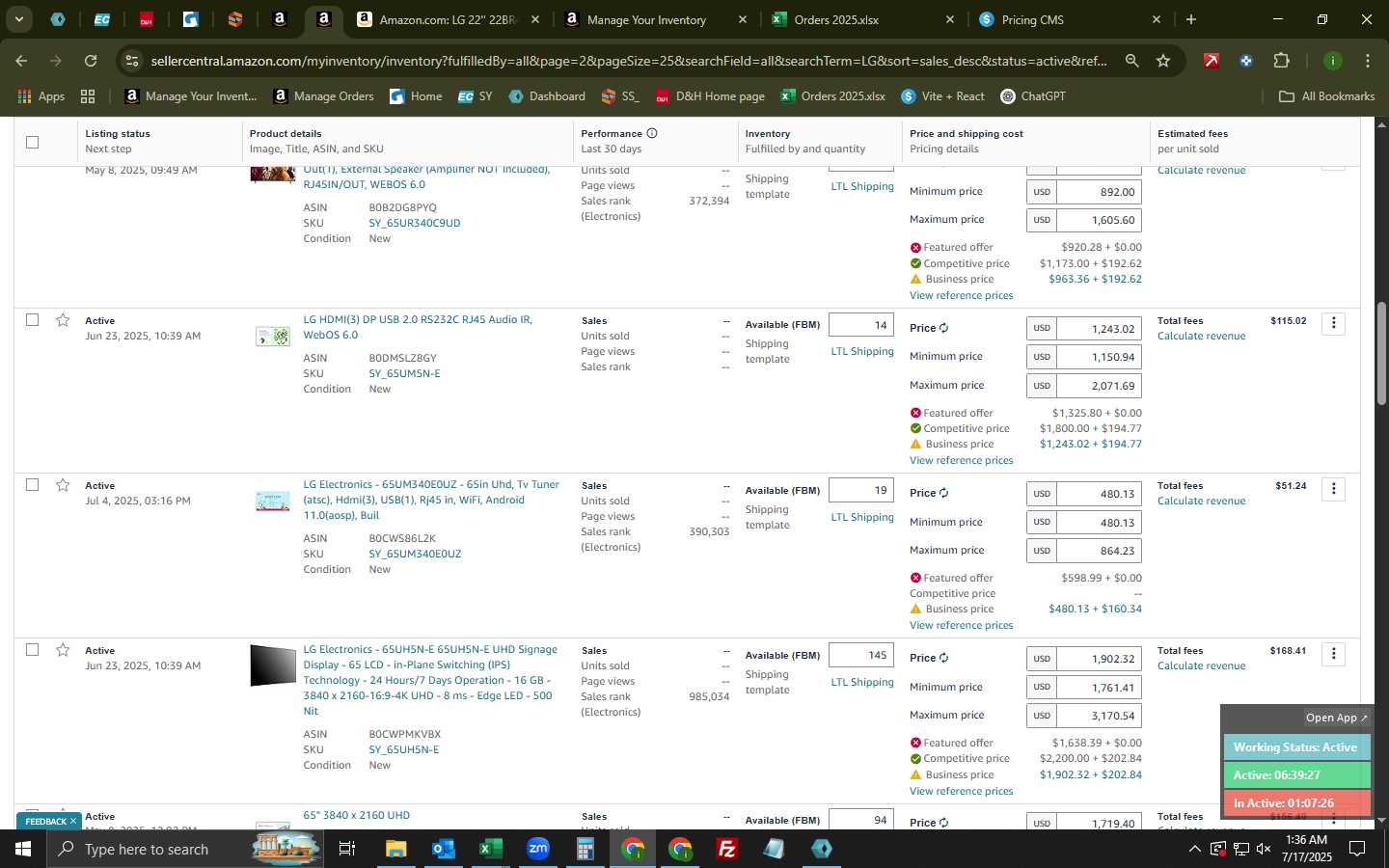
Task: Open Calculator from the Windows taskbar
Action: coord(586,849)
